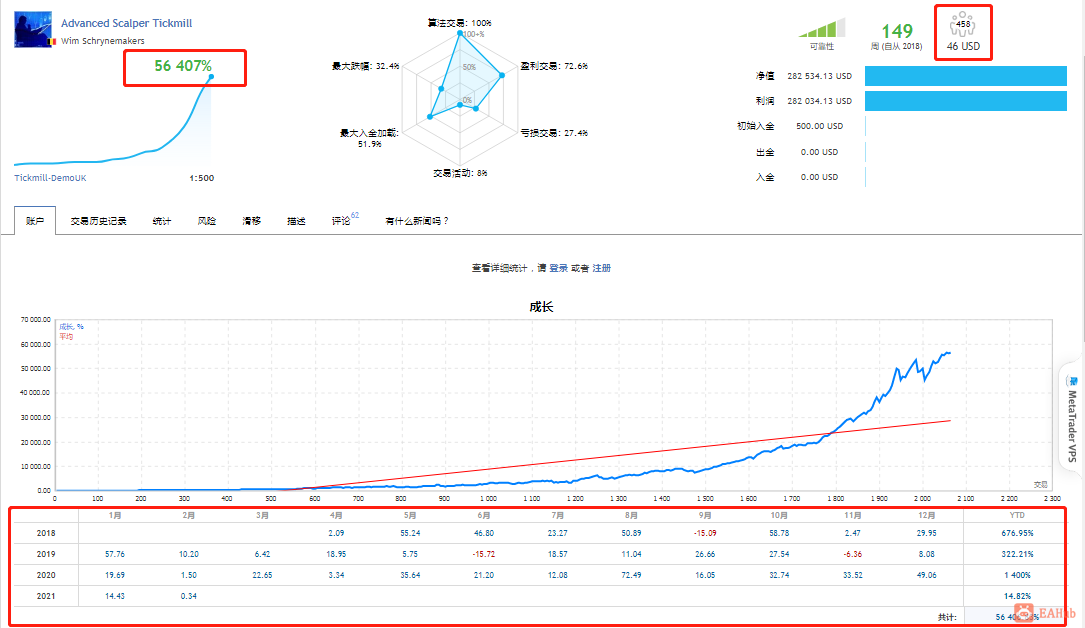Open the 评论 tab with 62 reviews
Viewport: 1085px width, 628px height.
point(345,219)
